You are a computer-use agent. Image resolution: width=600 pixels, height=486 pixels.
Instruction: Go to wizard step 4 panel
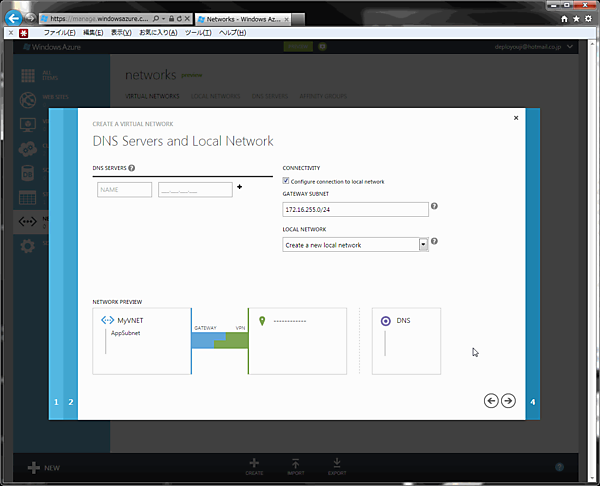pyautogui.click(x=533, y=402)
